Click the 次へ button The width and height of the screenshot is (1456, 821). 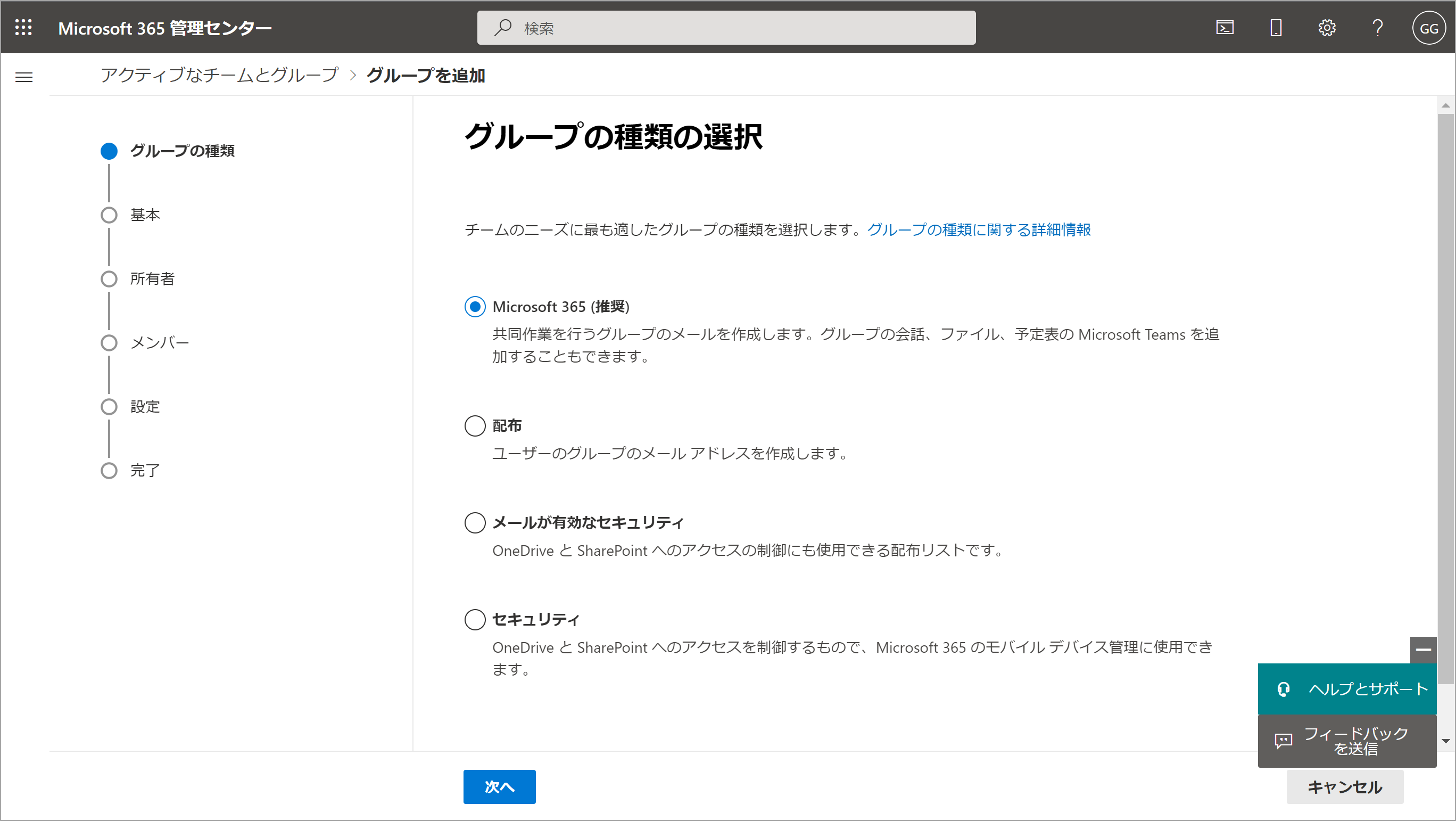coord(500,786)
